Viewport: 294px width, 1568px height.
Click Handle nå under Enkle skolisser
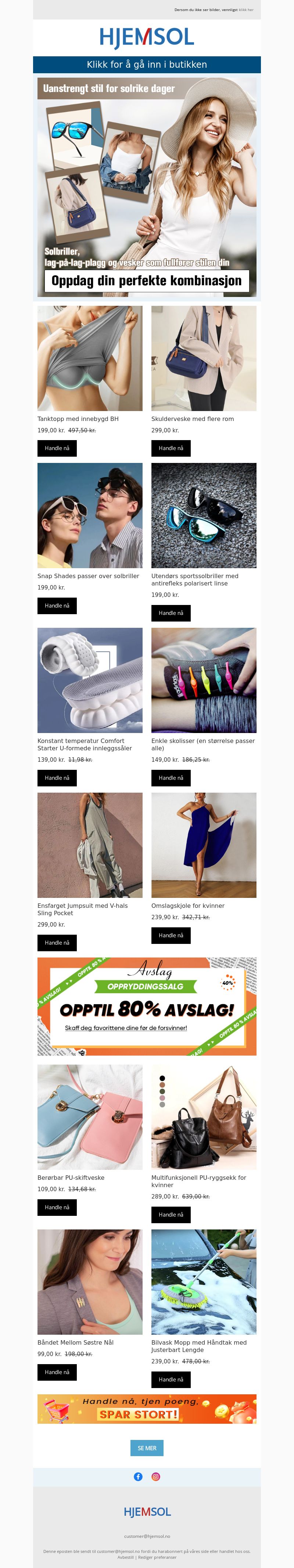[171, 778]
